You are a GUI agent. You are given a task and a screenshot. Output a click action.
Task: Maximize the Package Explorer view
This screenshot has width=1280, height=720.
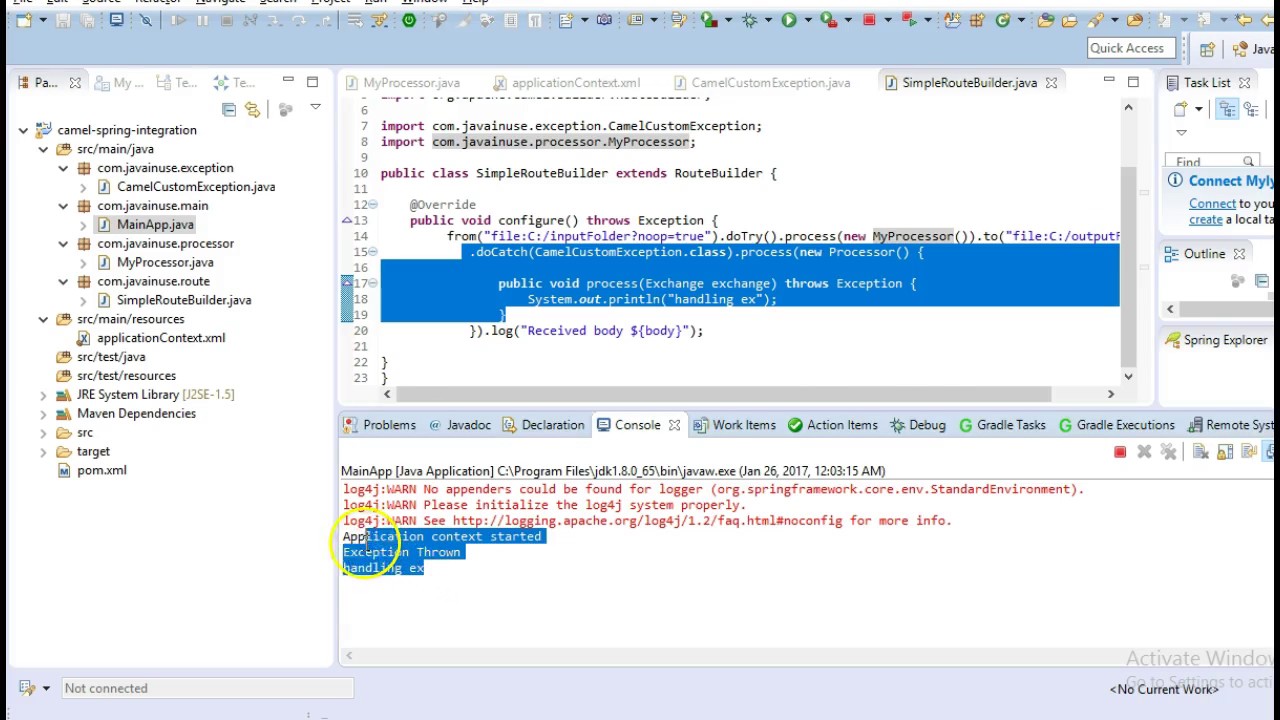312,80
